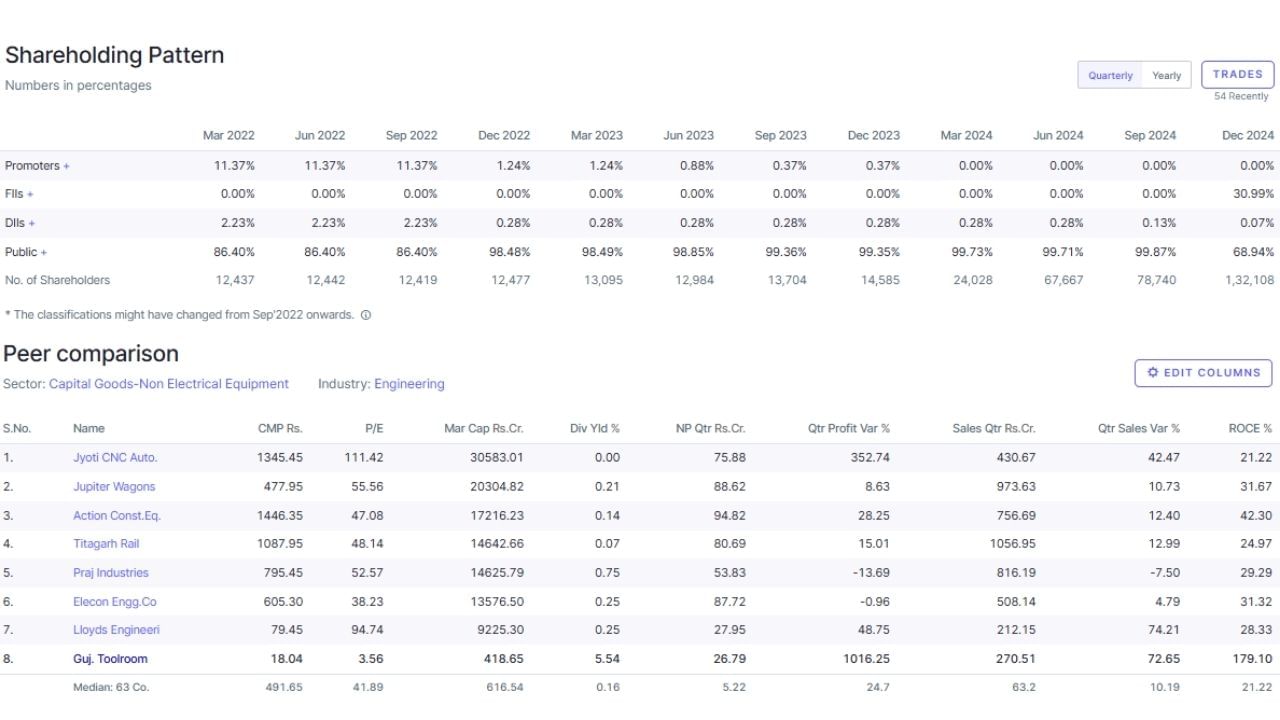Click the 30583.01 market cap value

tap(496, 458)
